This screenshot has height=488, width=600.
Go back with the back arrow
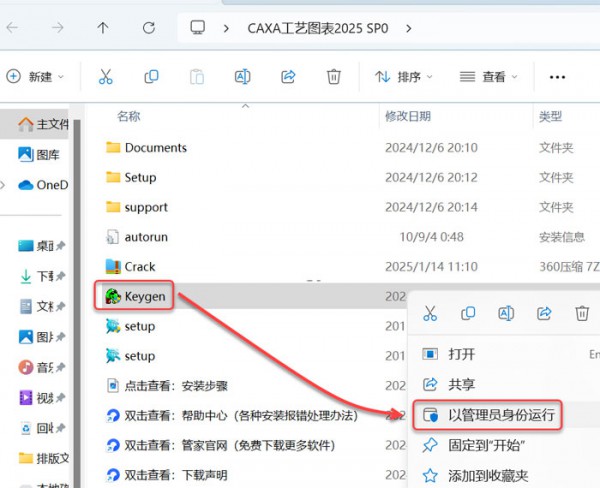click(x=12, y=28)
